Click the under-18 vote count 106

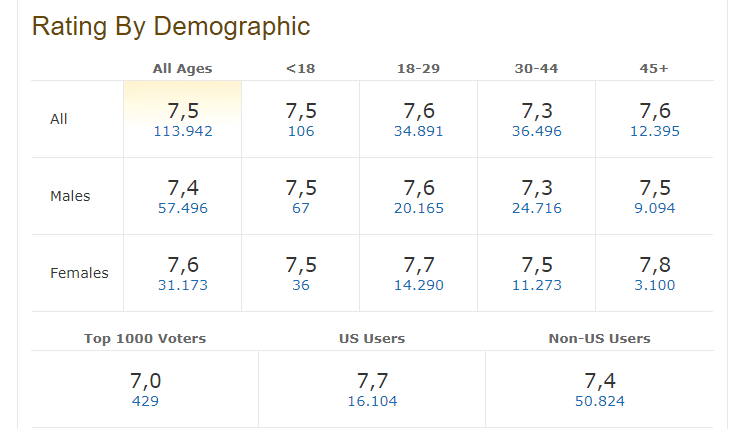(301, 131)
